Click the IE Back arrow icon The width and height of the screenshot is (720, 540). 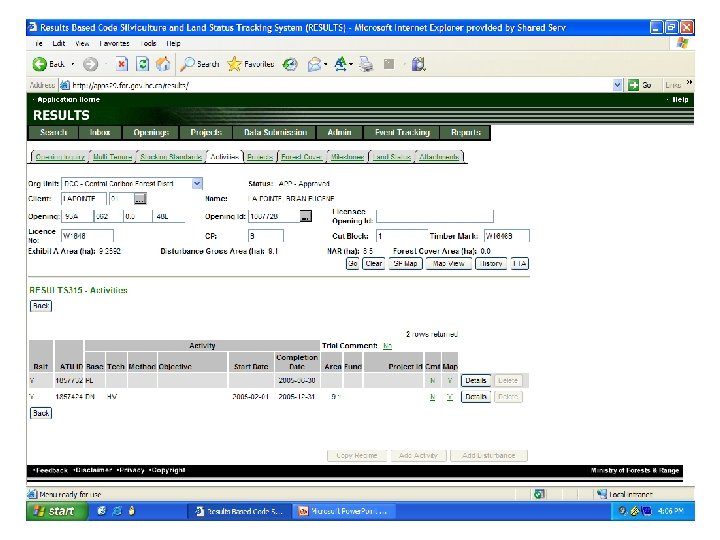[x=39, y=64]
